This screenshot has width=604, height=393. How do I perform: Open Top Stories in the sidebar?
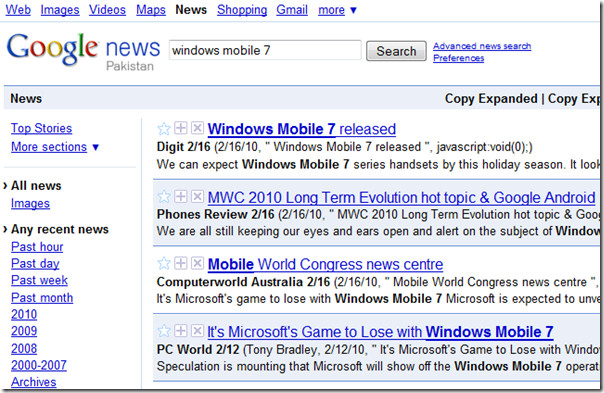point(42,128)
